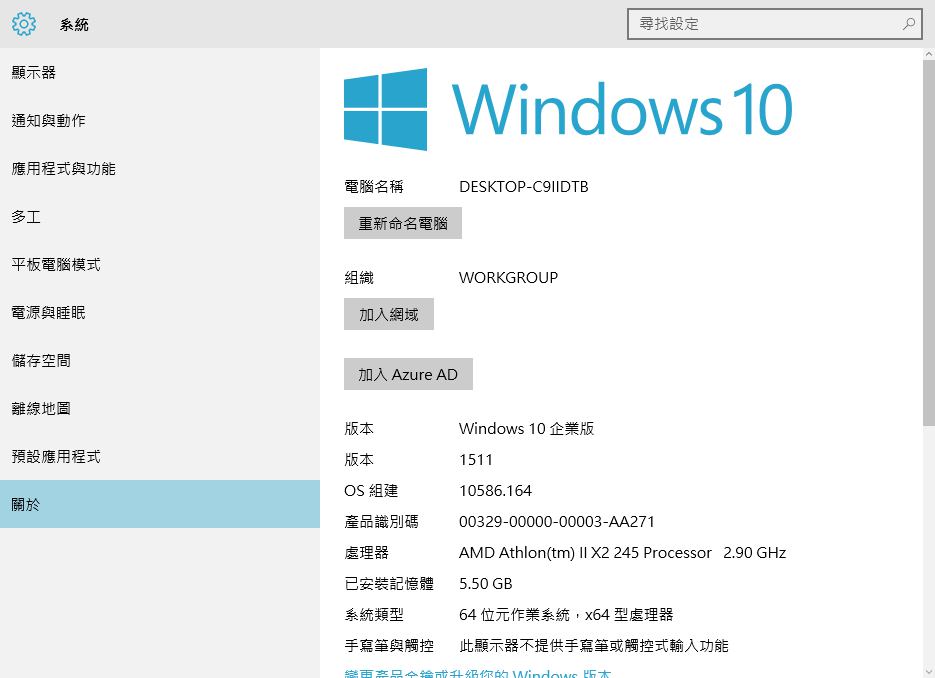Open 平板電腦模式 settings
This screenshot has width=935, height=678.
click(x=160, y=264)
